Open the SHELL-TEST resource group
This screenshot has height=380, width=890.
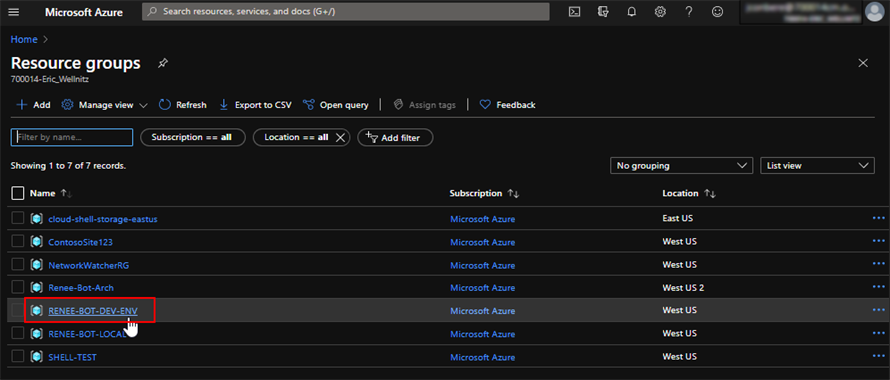pos(72,357)
